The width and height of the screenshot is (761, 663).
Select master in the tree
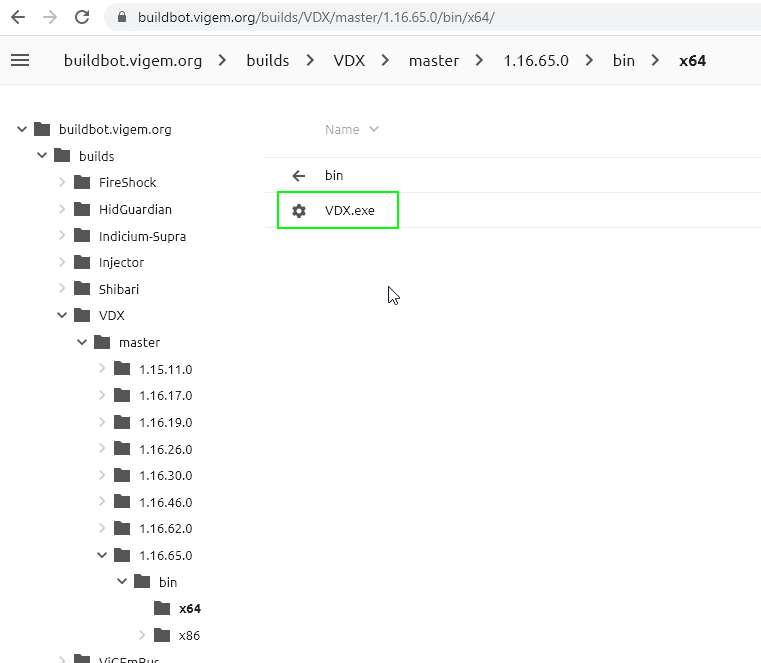(139, 343)
